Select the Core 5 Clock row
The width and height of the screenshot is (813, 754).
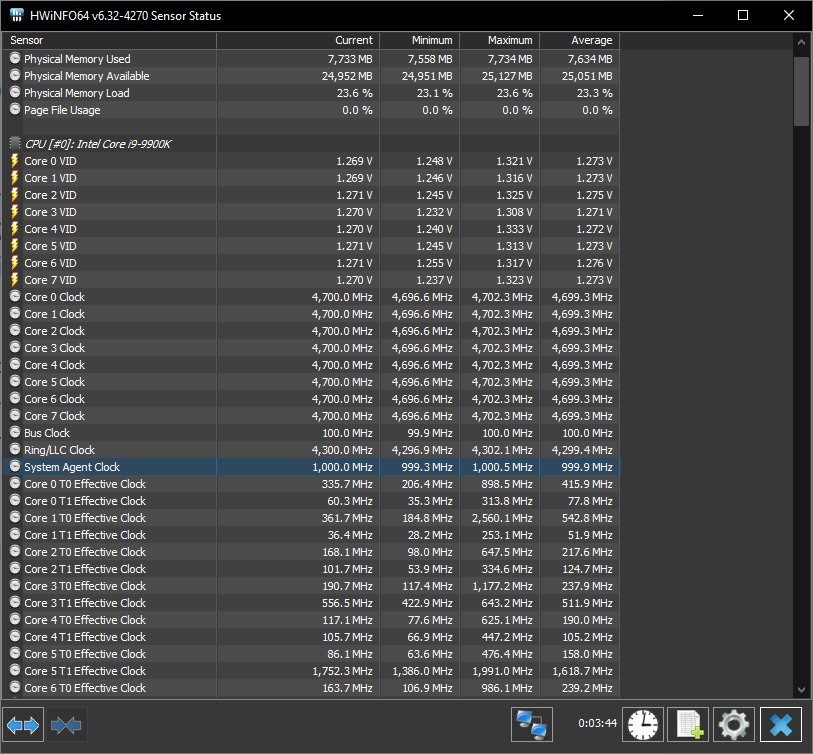point(311,382)
